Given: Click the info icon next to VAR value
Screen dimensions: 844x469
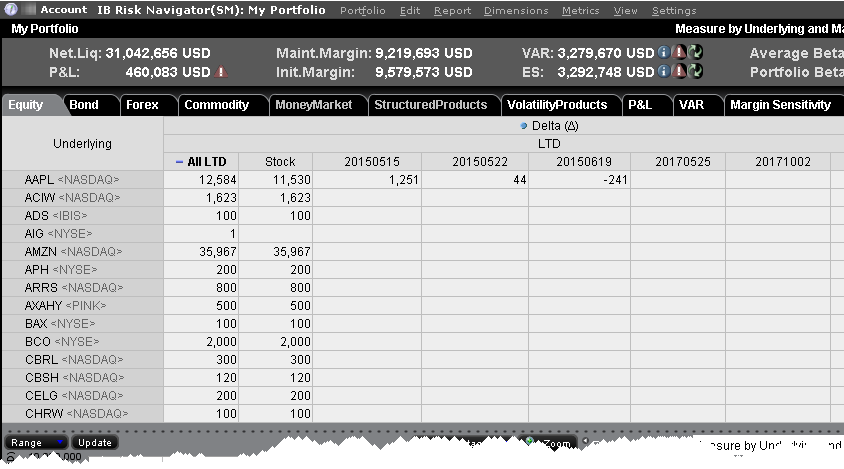Looking at the screenshot, I should [664, 52].
